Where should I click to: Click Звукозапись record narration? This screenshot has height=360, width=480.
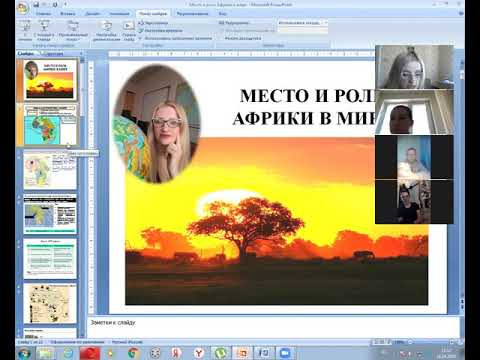pos(153,23)
